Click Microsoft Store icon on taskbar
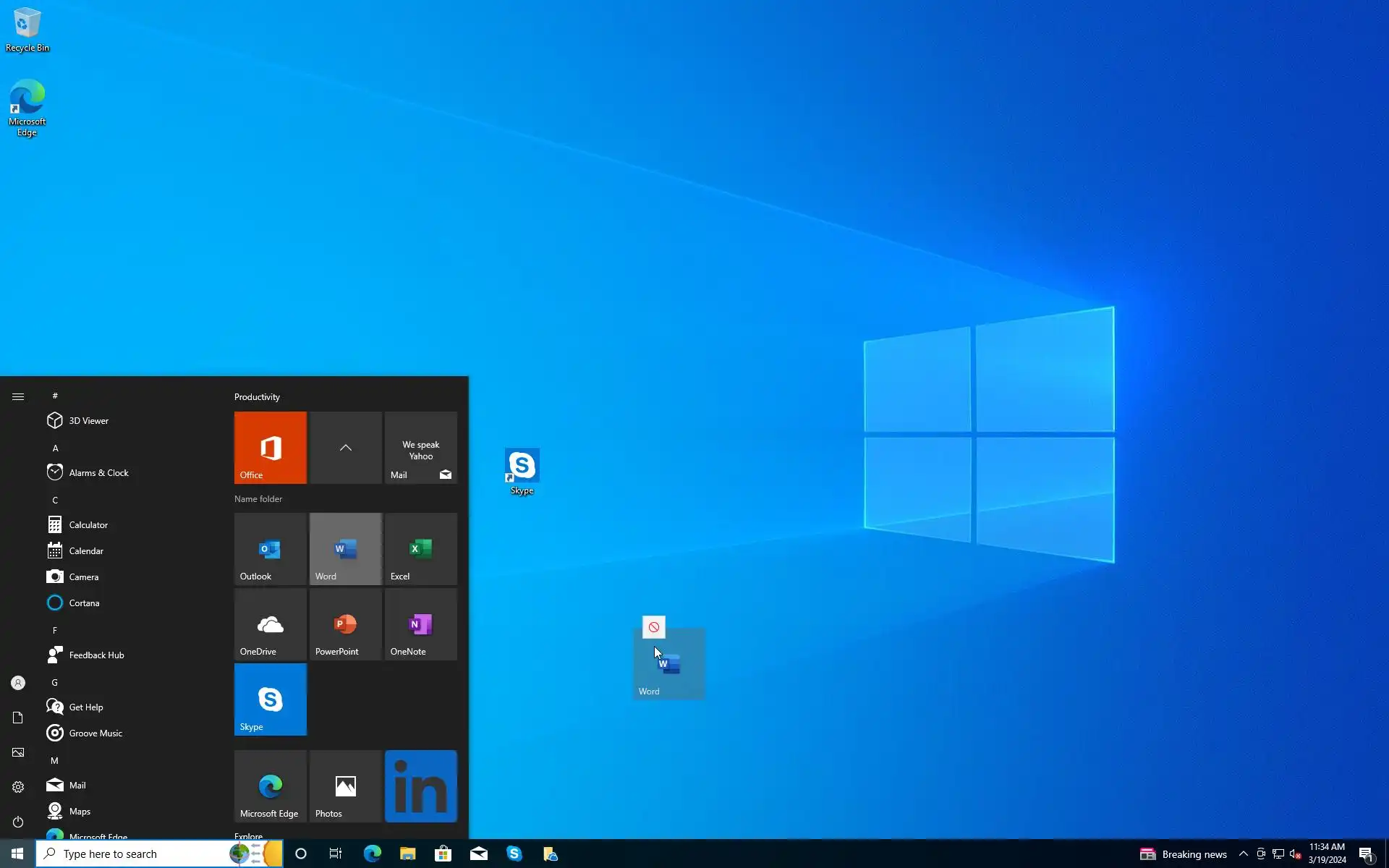Image resolution: width=1389 pixels, height=868 pixels. (x=443, y=854)
